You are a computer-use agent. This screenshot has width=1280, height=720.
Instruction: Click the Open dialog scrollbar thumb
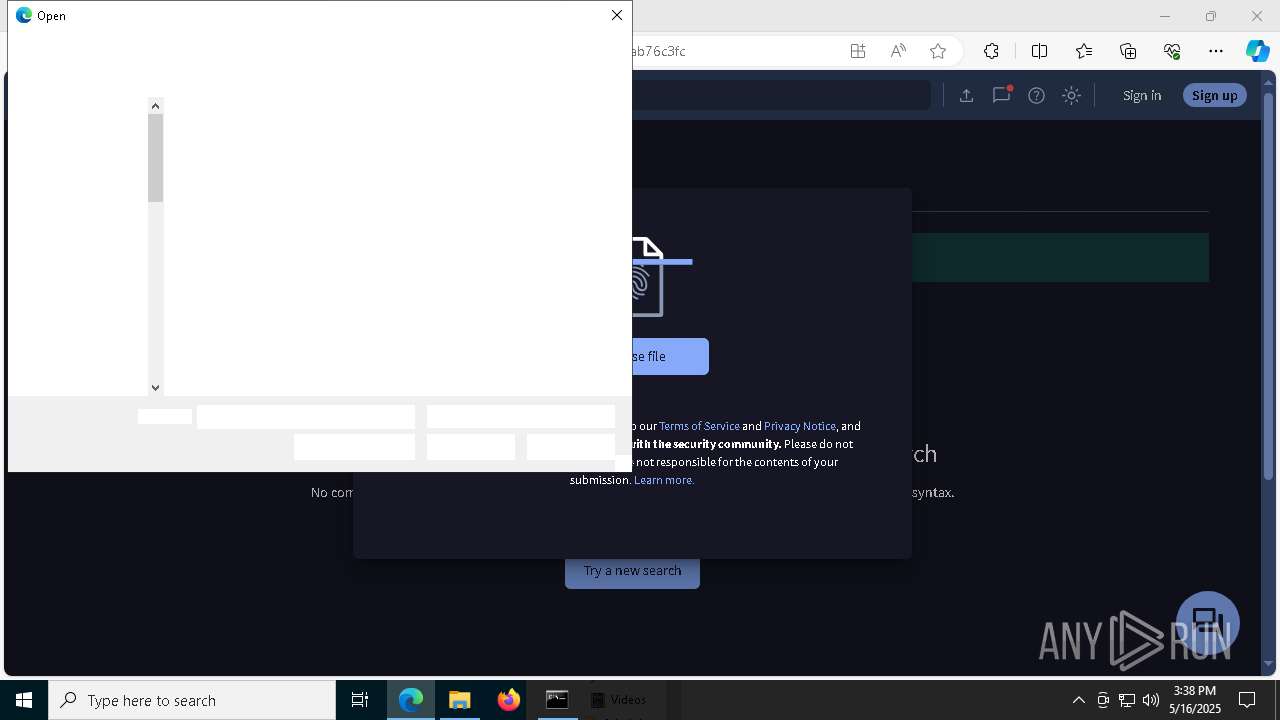[155, 158]
